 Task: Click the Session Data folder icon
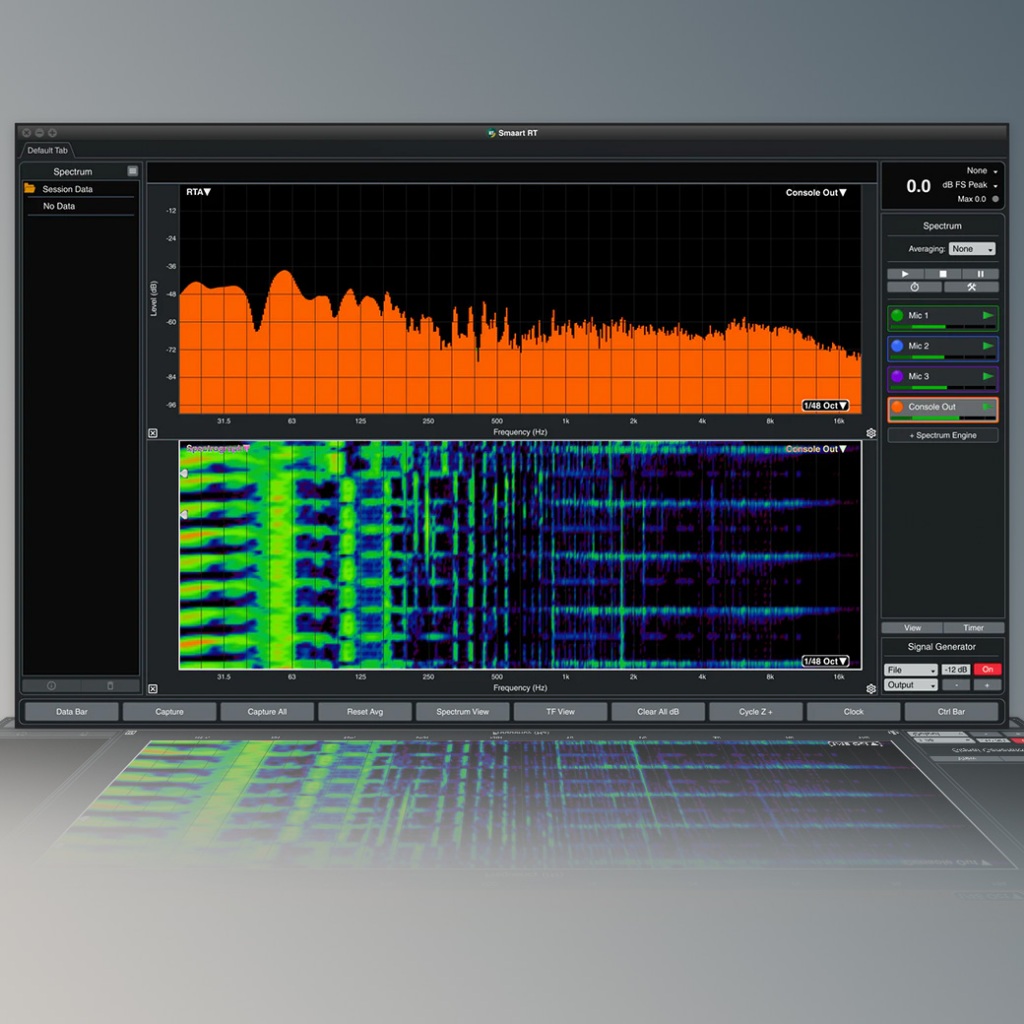[x=30, y=189]
